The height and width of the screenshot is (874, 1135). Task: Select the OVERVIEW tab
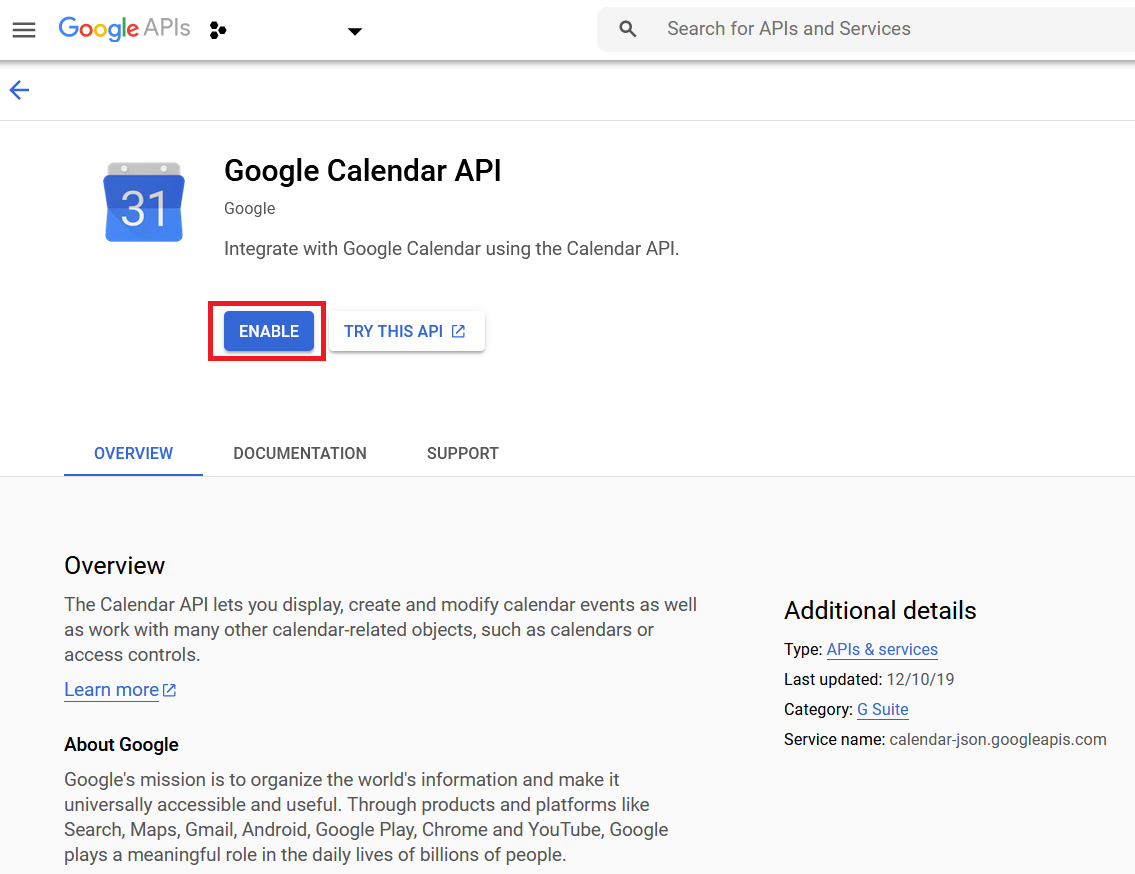point(133,453)
